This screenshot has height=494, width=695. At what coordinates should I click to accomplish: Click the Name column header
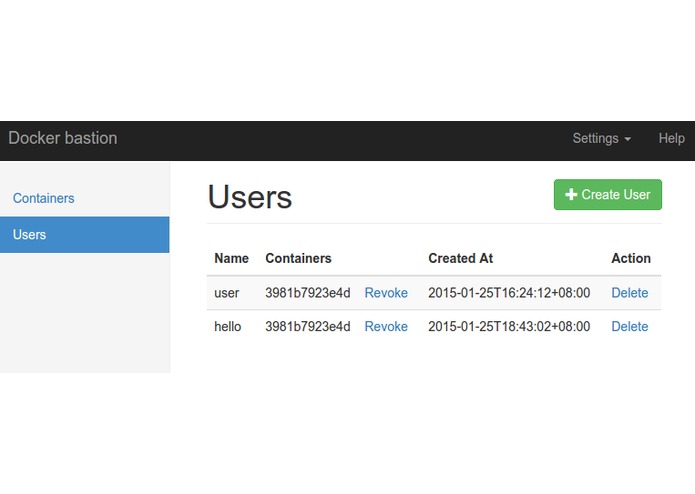click(x=231, y=258)
